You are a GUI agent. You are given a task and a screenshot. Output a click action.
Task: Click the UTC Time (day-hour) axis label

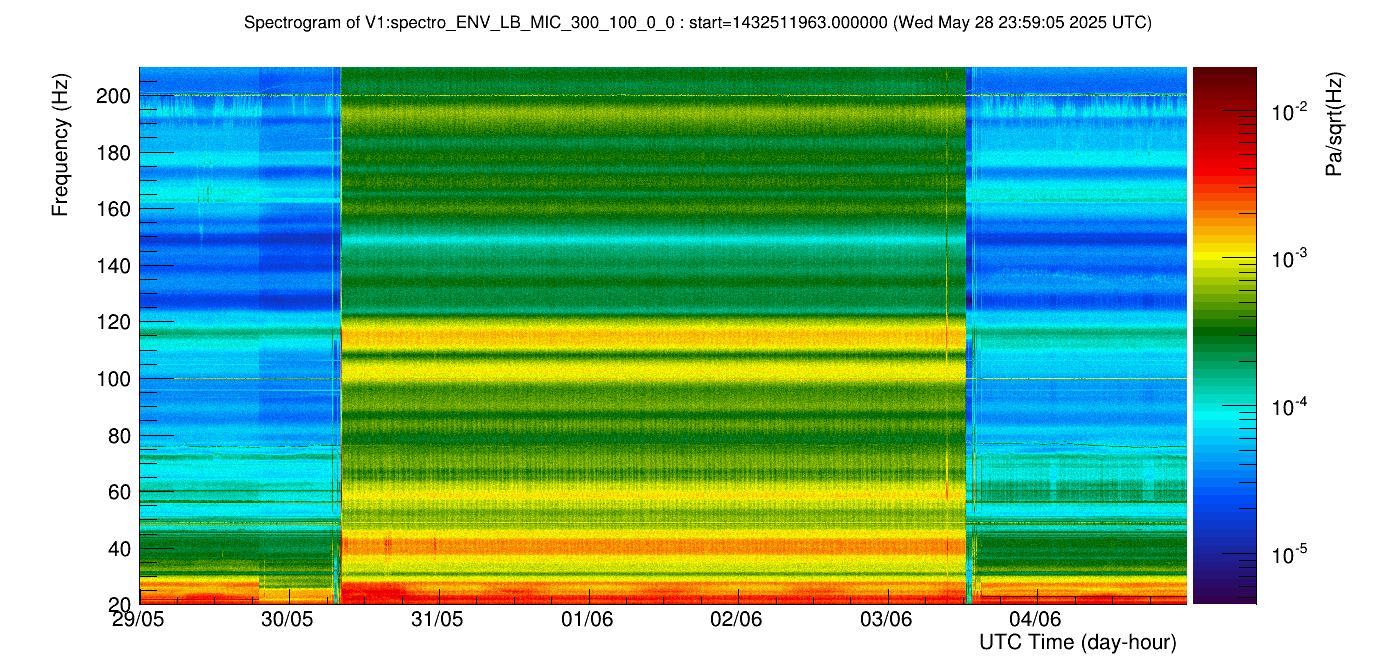click(1077, 642)
